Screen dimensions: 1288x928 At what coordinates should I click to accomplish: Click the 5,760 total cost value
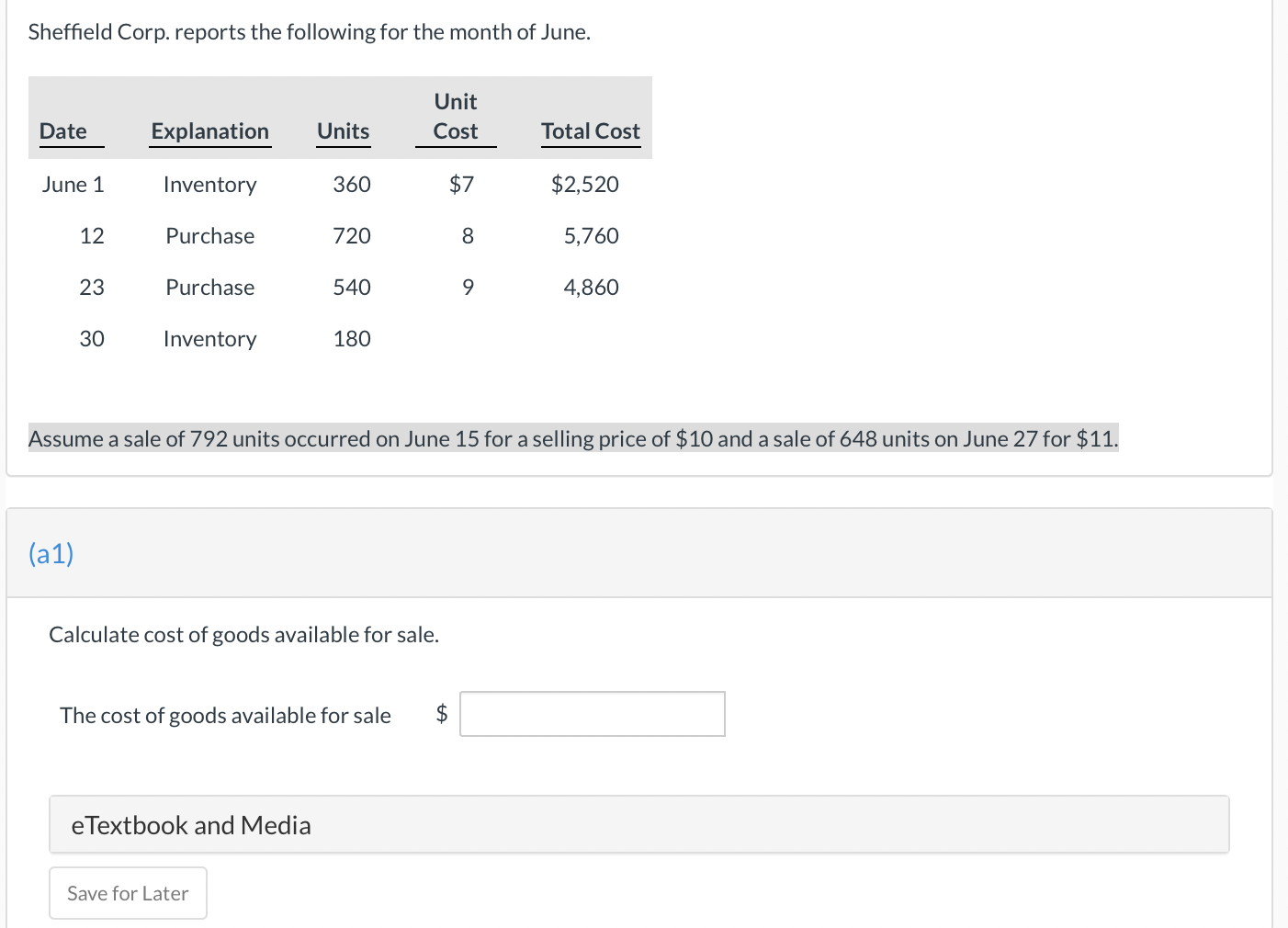tap(591, 236)
